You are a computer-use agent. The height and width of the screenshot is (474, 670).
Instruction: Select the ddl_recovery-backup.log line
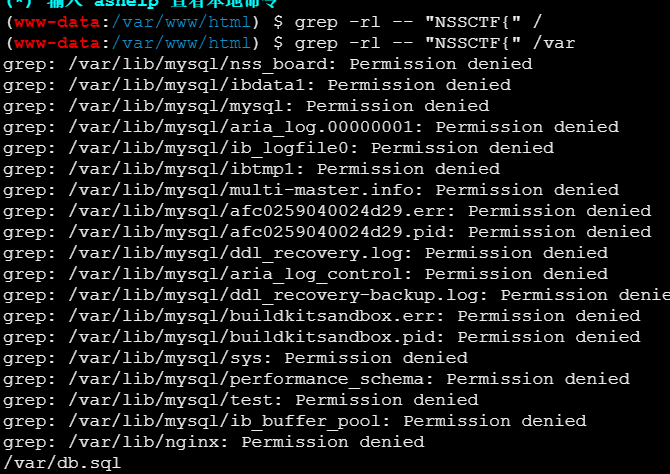coord(336,295)
